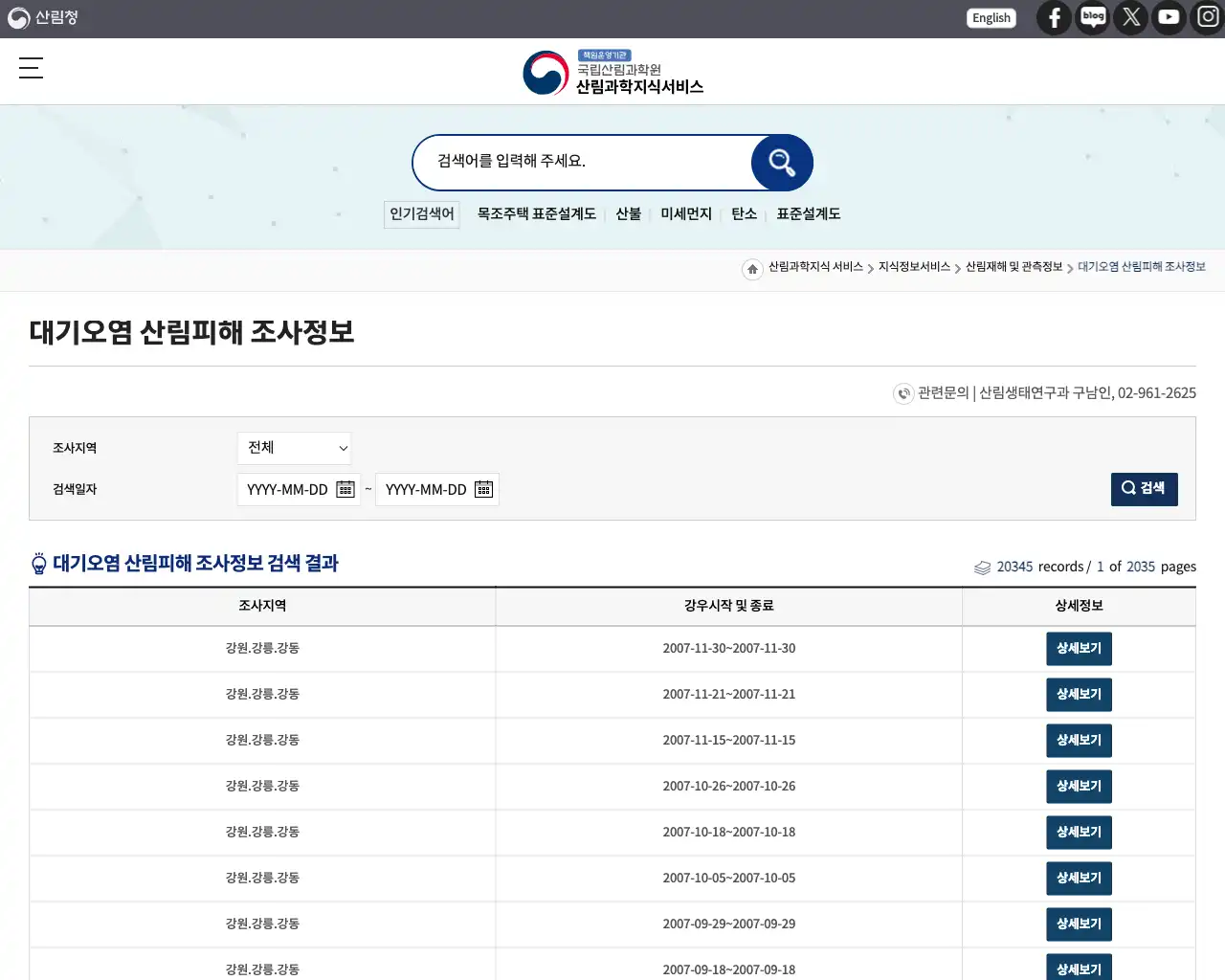Open the end date calendar icon
1225x980 pixels.
pyautogui.click(x=484, y=489)
